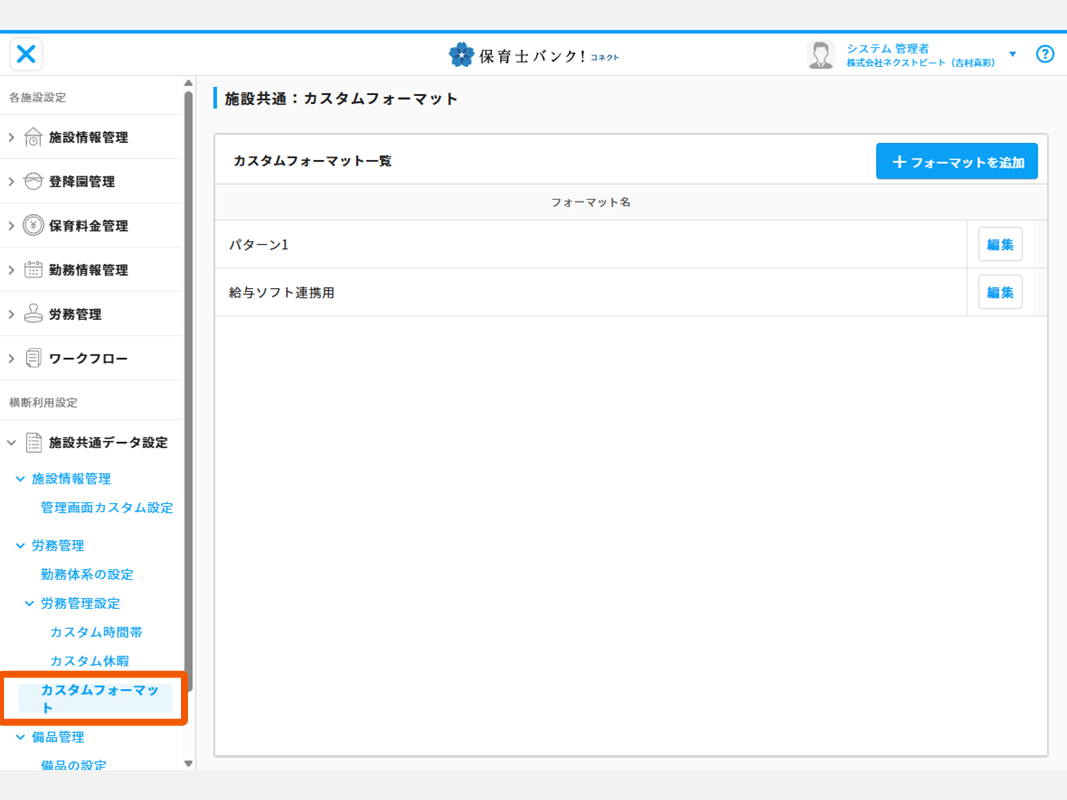Click the user avatar icon
Screen dimensions: 1067x800
point(821,55)
